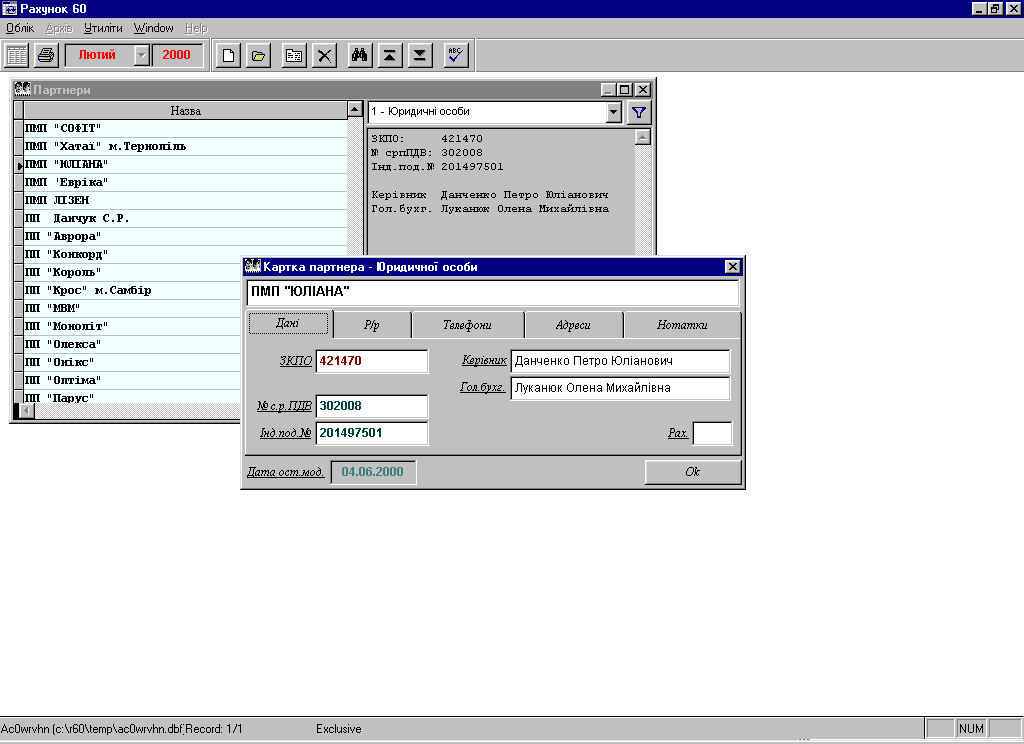Open the Облік menu
The height and width of the screenshot is (744, 1024).
pyautogui.click(x=20, y=28)
